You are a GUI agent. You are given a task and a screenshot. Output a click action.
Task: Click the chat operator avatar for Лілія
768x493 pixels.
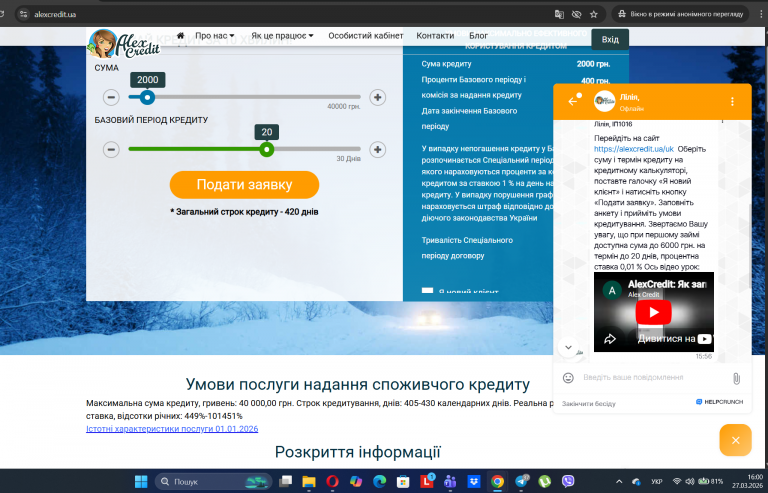tap(604, 101)
